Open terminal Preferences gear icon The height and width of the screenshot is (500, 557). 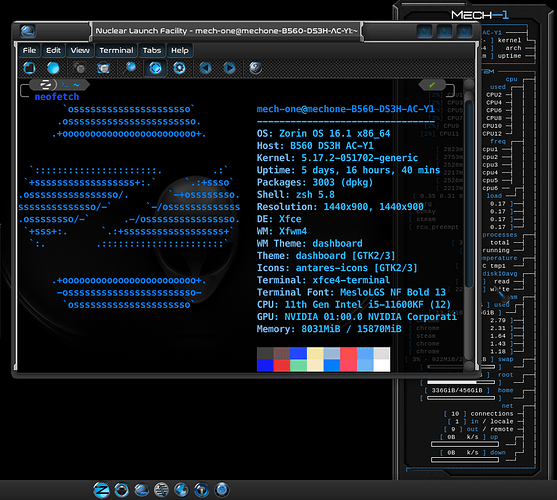coord(179,67)
